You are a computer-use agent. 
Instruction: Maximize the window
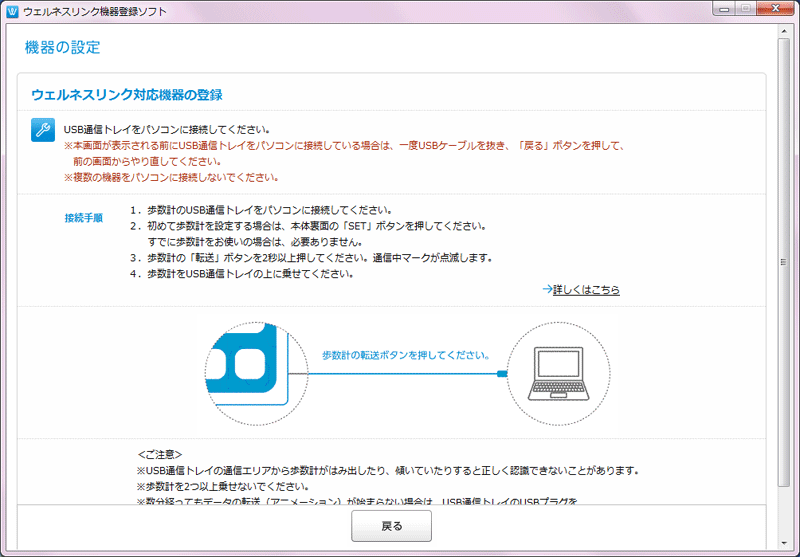click(745, 8)
